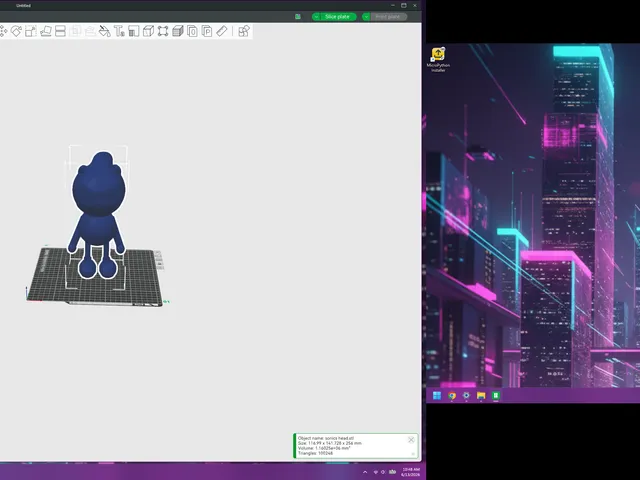Activate the Lay on Face tool
This screenshot has width=640, height=480.
coord(46,31)
